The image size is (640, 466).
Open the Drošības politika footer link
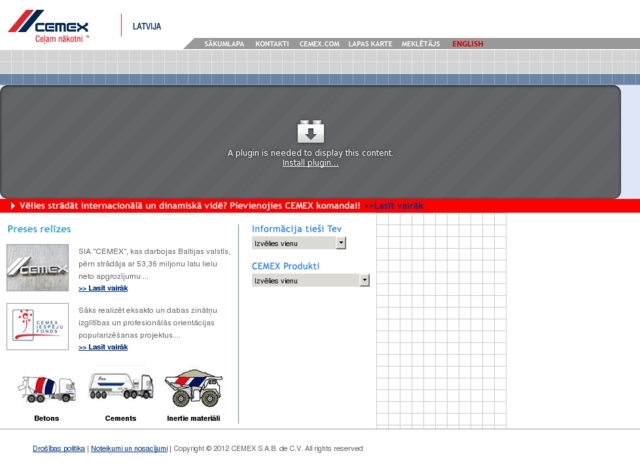coord(59,449)
